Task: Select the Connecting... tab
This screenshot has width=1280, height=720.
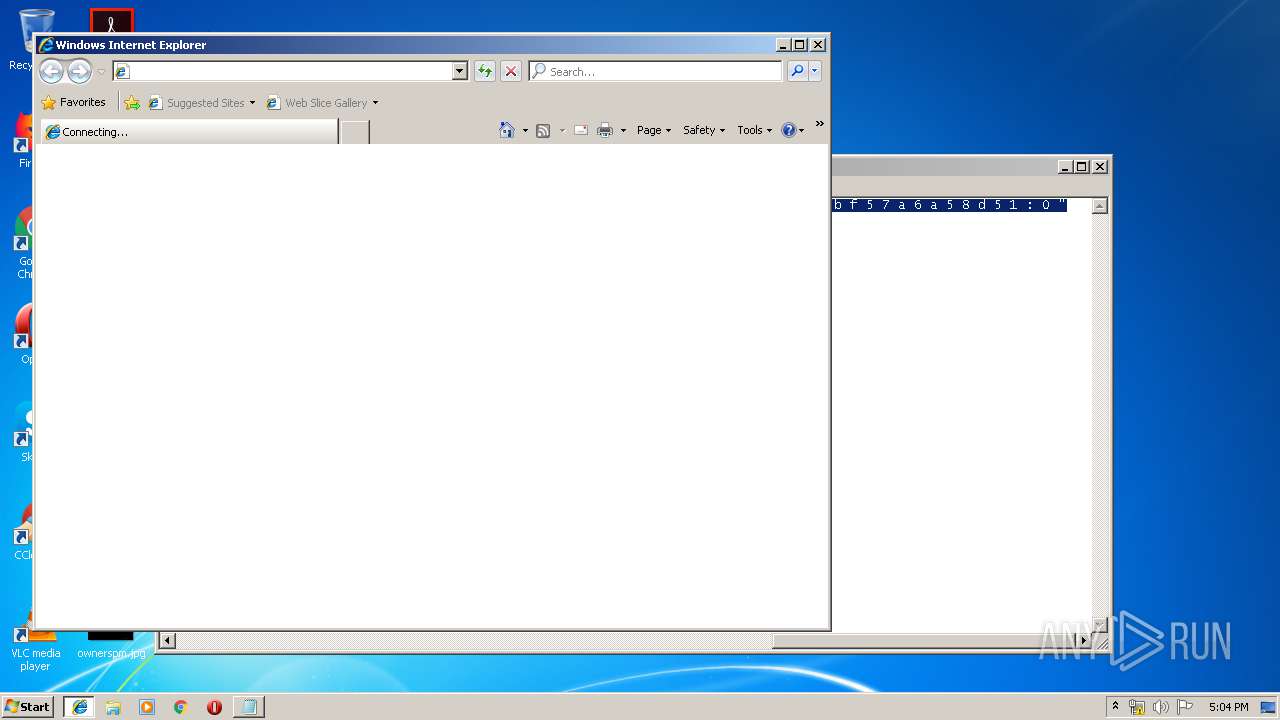Action: [189, 131]
